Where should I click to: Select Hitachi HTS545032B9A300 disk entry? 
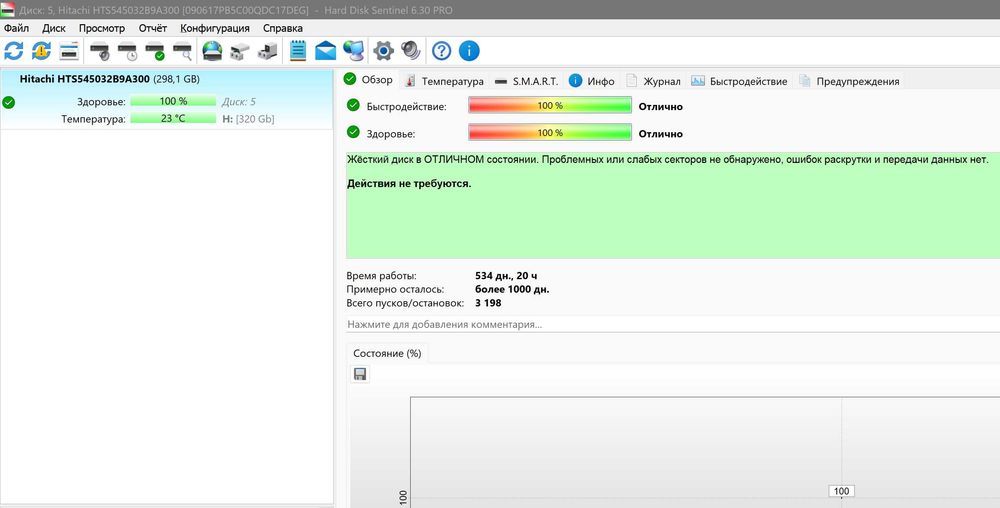tap(166, 99)
